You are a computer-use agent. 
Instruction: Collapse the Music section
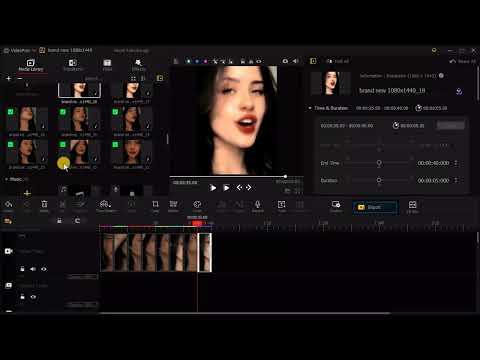pyautogui.click(x=6, y=179)
